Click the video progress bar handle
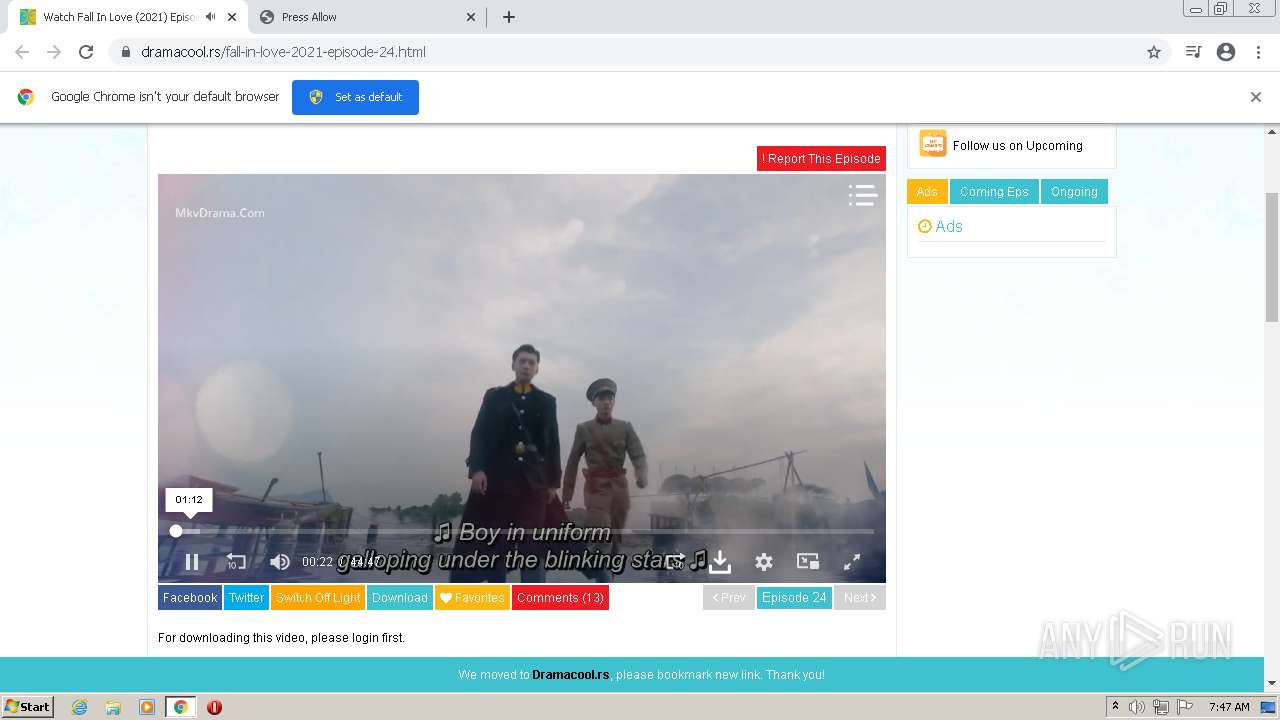Screen dimensions: 1280x720 176,531
